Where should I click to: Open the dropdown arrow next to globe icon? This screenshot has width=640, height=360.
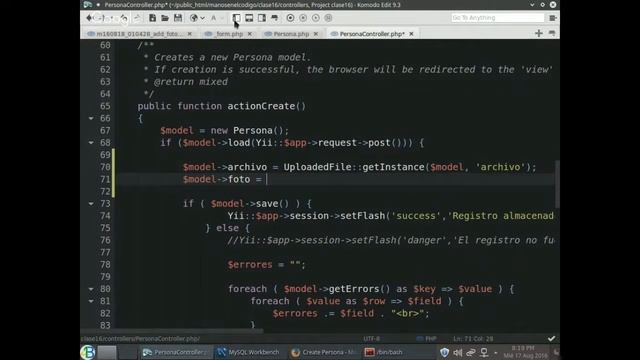[202, 18]
